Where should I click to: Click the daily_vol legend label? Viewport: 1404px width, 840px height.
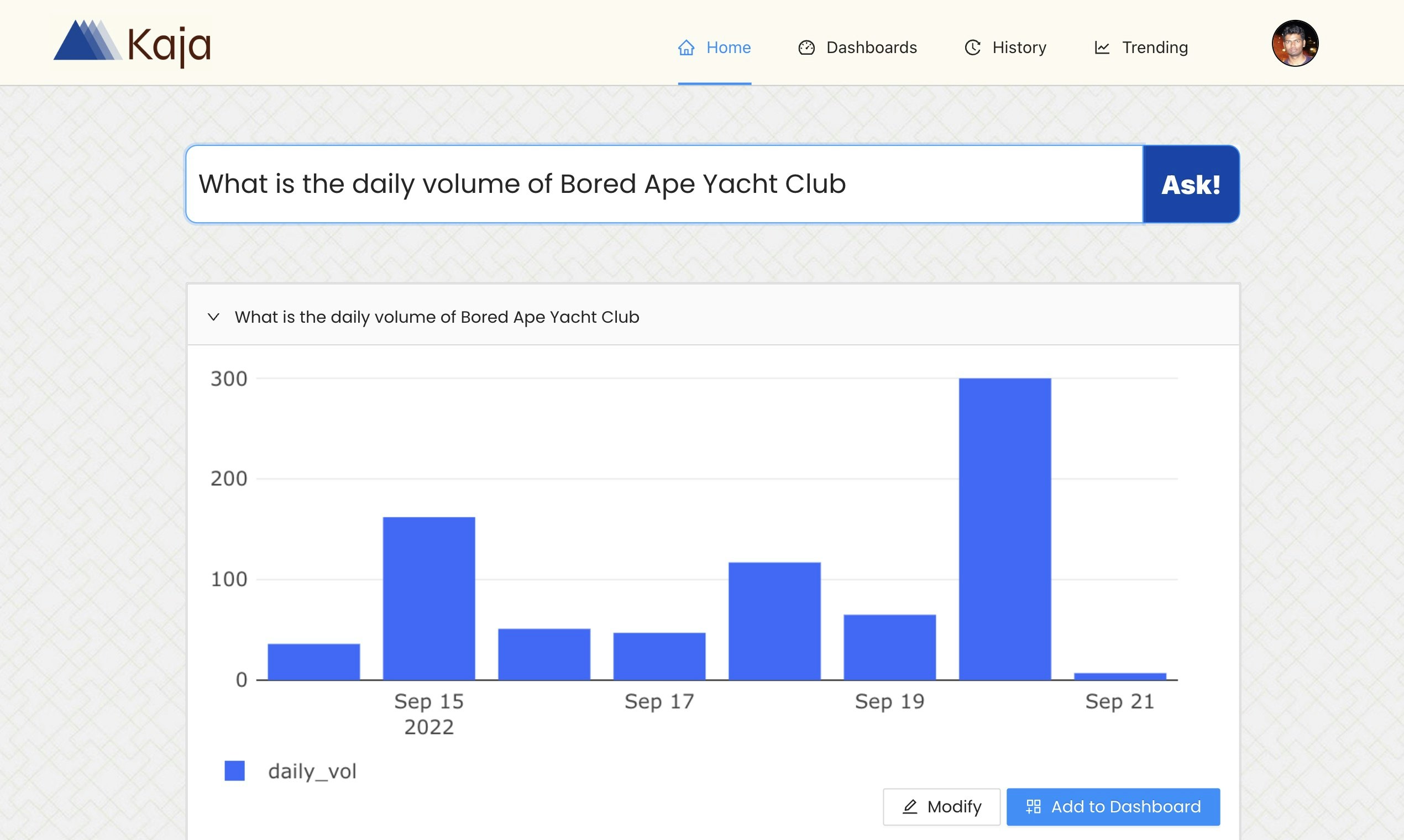pos(312,771)
